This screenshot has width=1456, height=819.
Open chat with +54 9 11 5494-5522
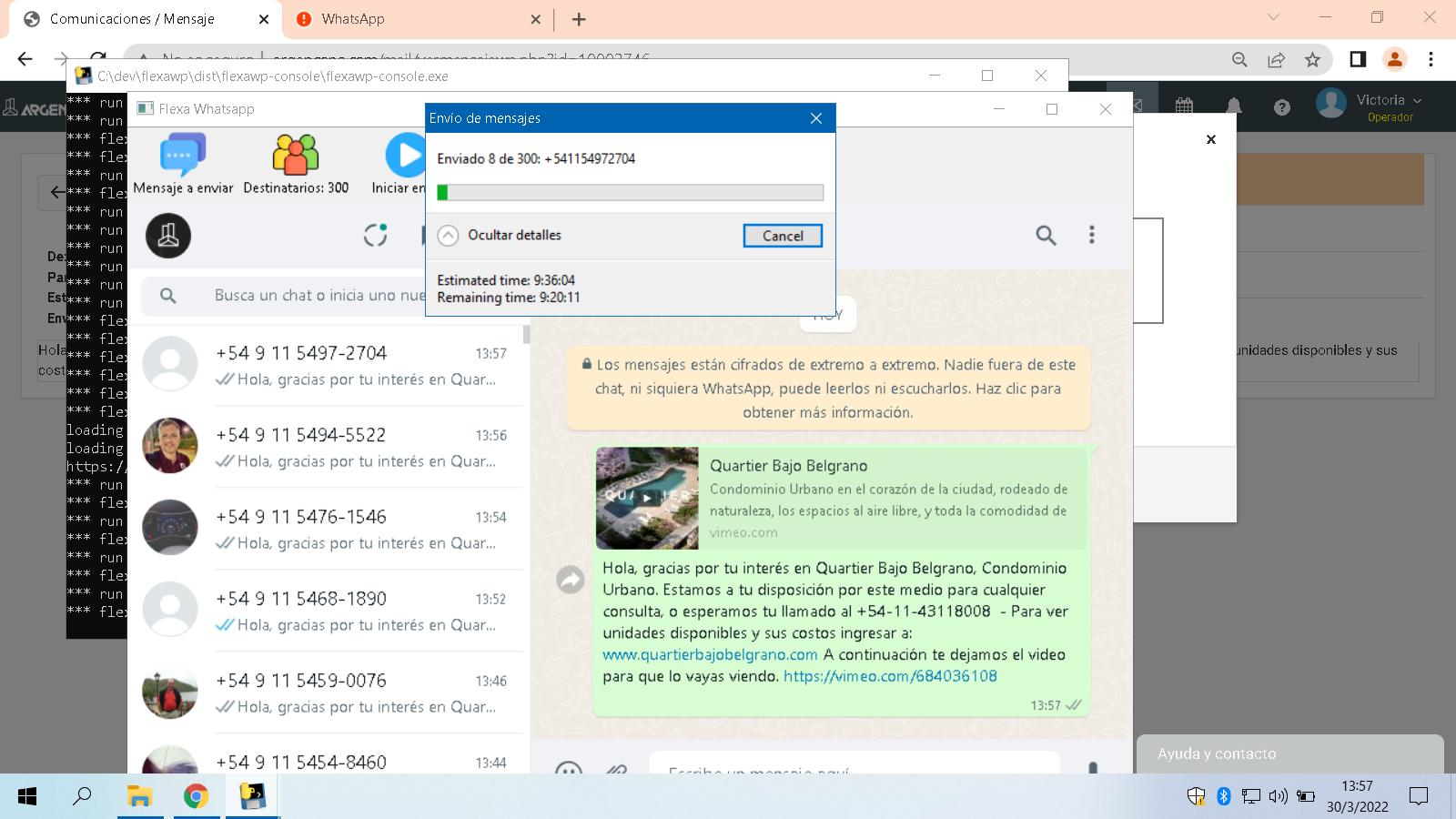click(328, 447)
